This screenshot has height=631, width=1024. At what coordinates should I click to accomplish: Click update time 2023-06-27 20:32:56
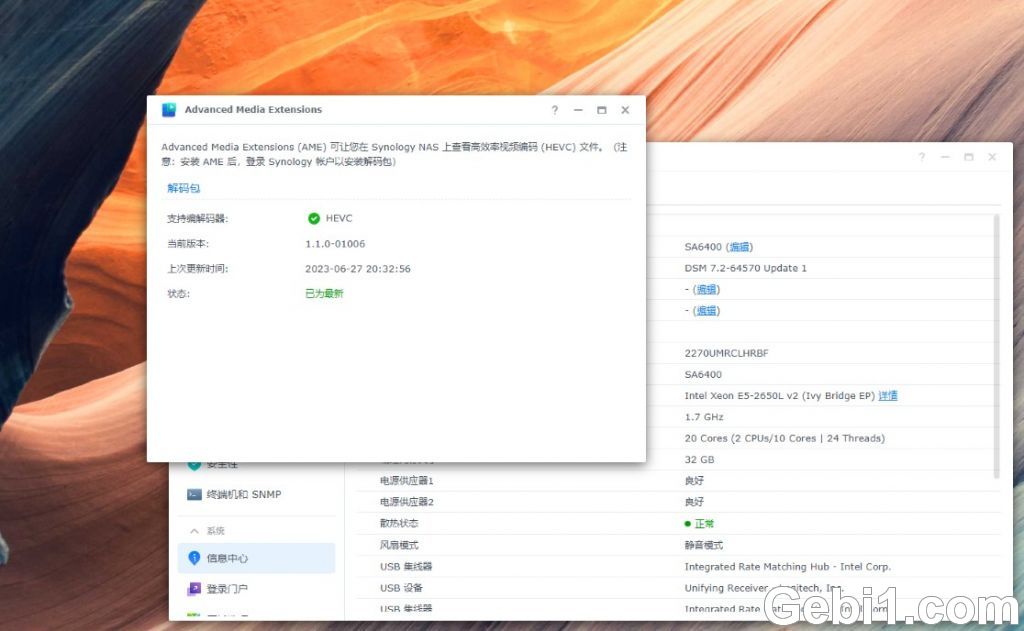(358, 268)
